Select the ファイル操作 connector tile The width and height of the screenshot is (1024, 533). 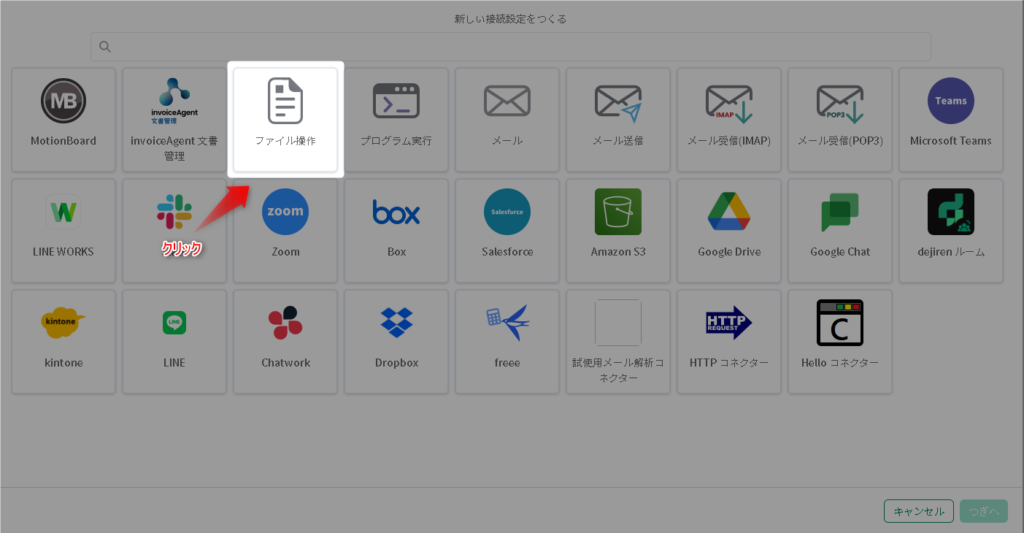tap(285, 120)
